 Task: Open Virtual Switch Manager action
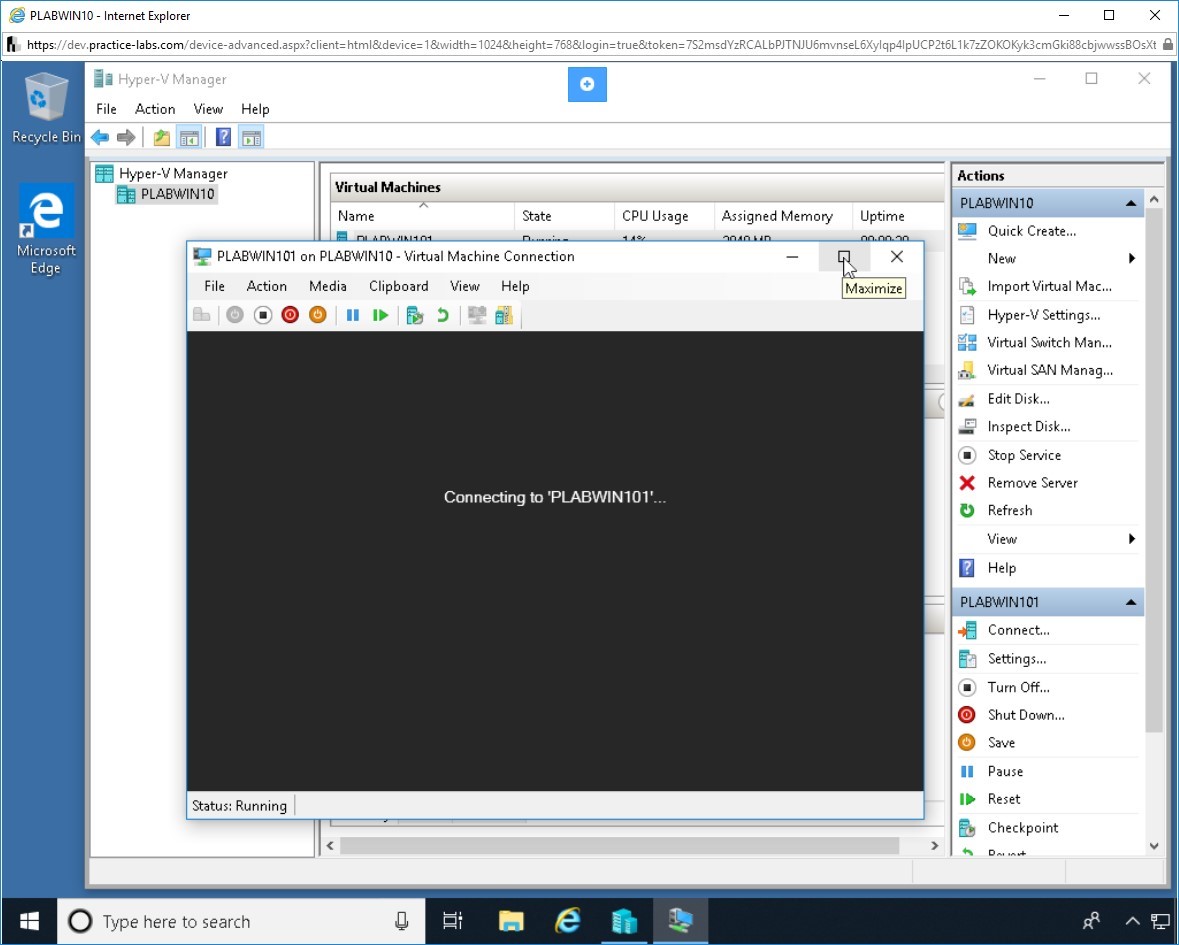(1049, 343)
